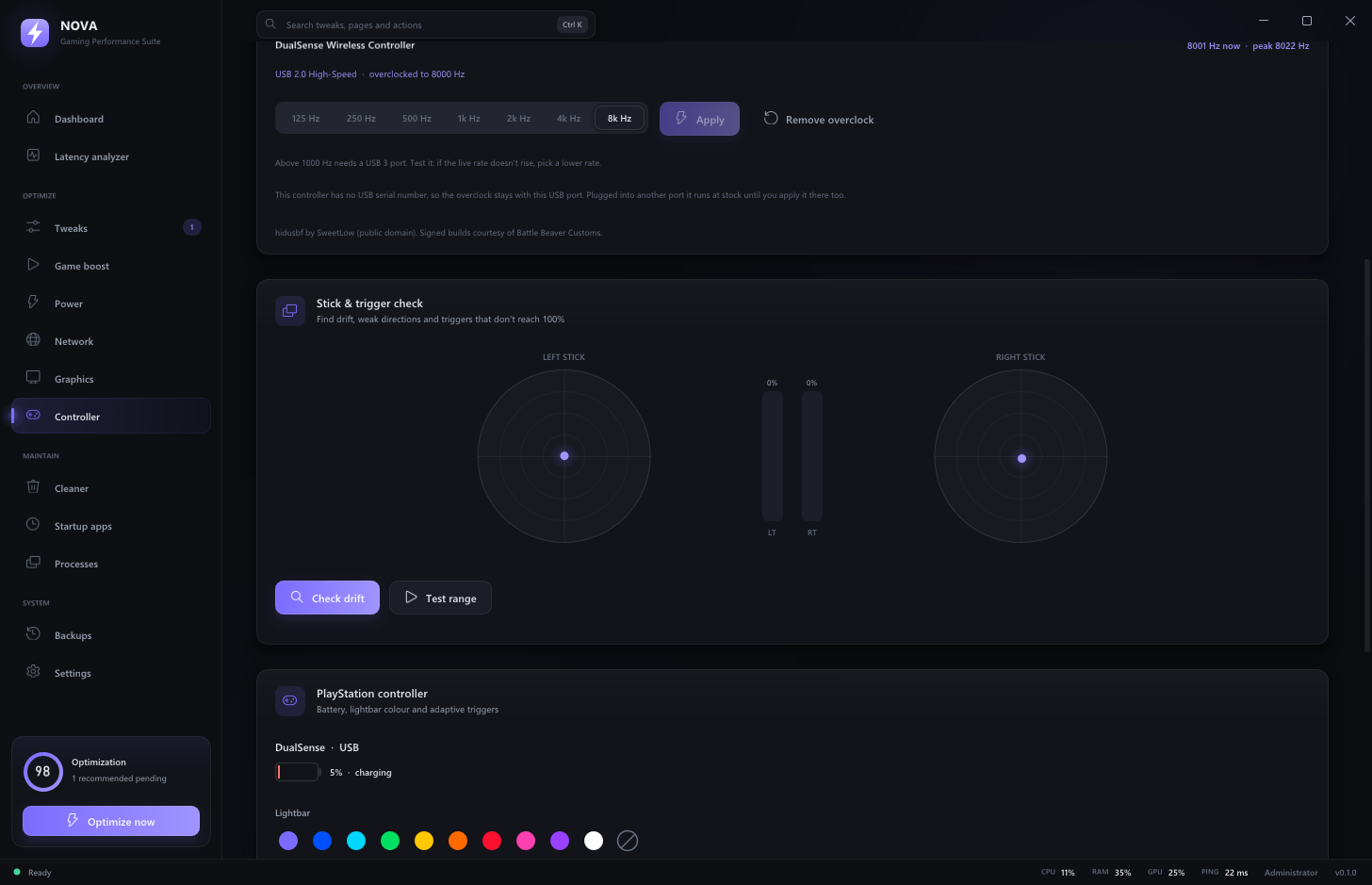Focus the search tweaks input field

point(426,25)
